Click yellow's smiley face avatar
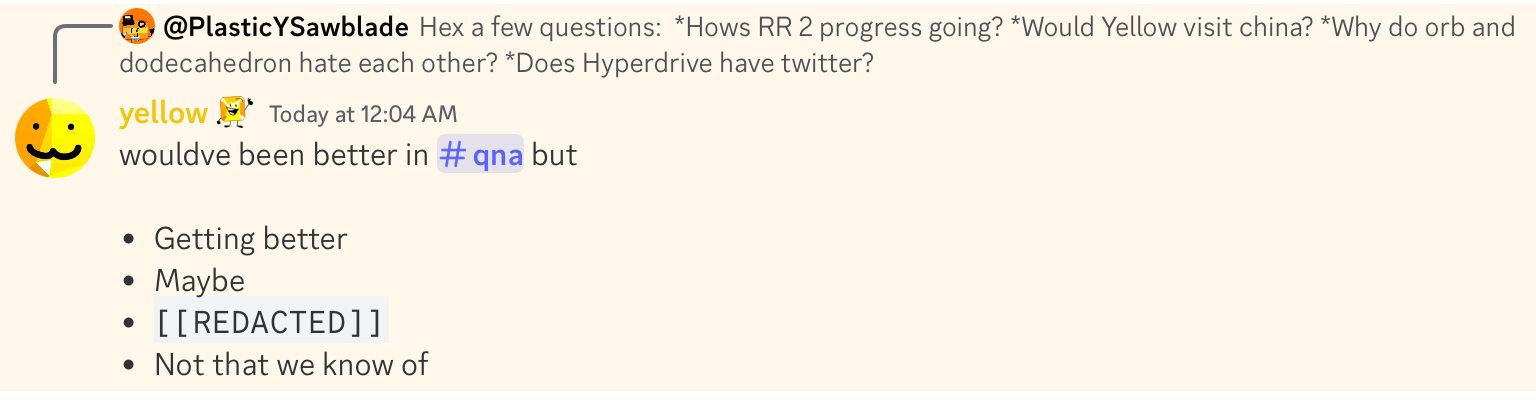Image resolution: width=1536 pixels, height=400 pixels. click(55, 138)
